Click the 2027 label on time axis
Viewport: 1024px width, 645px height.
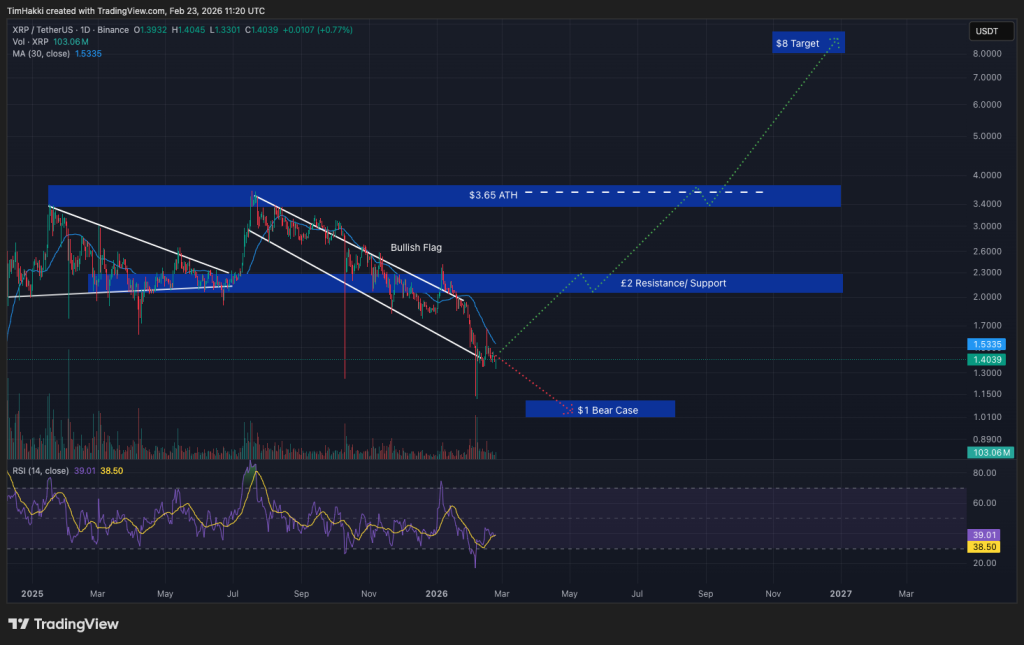point(840,593)
